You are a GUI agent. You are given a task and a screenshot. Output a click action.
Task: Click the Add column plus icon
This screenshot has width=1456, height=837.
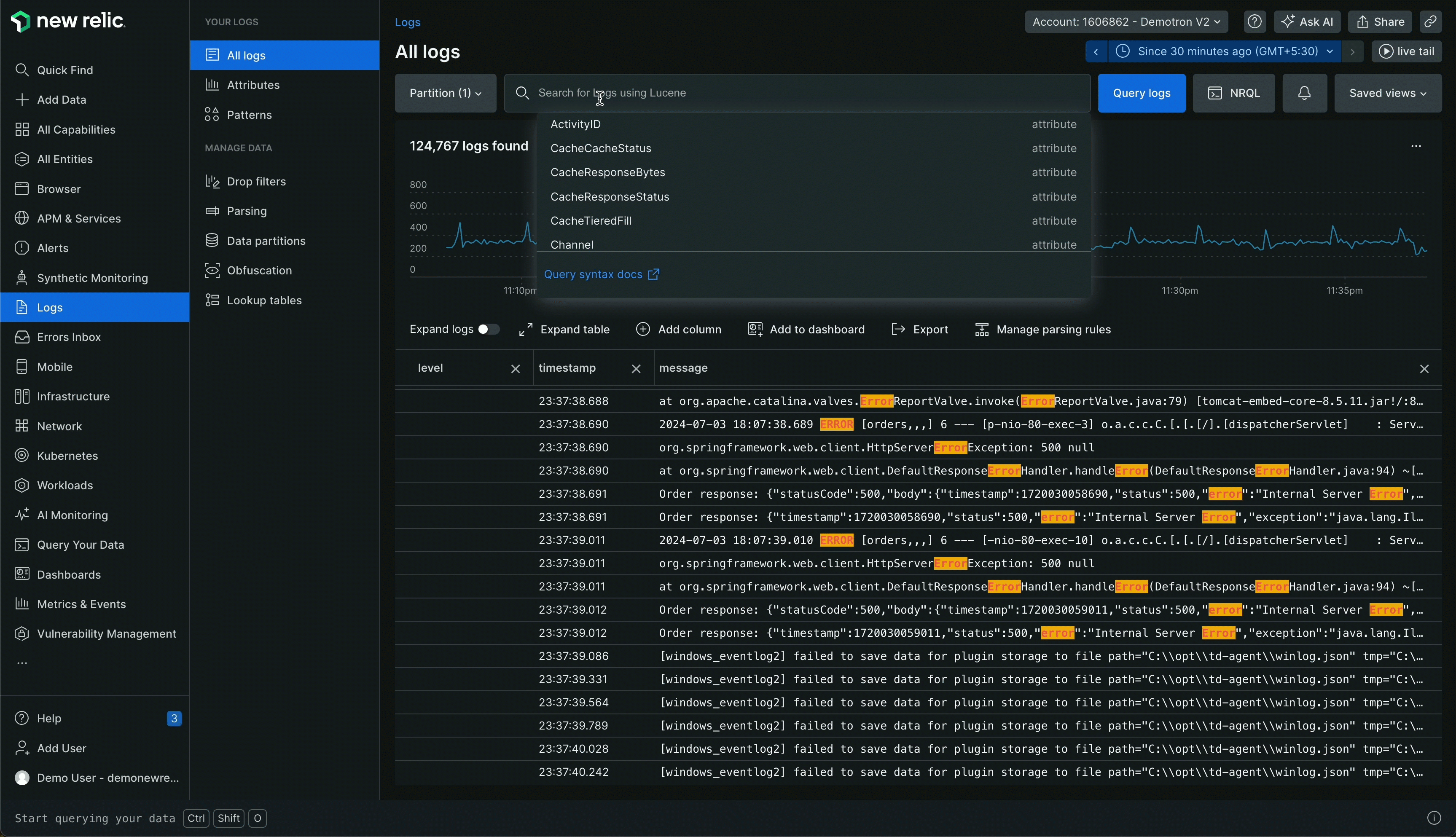643,330
